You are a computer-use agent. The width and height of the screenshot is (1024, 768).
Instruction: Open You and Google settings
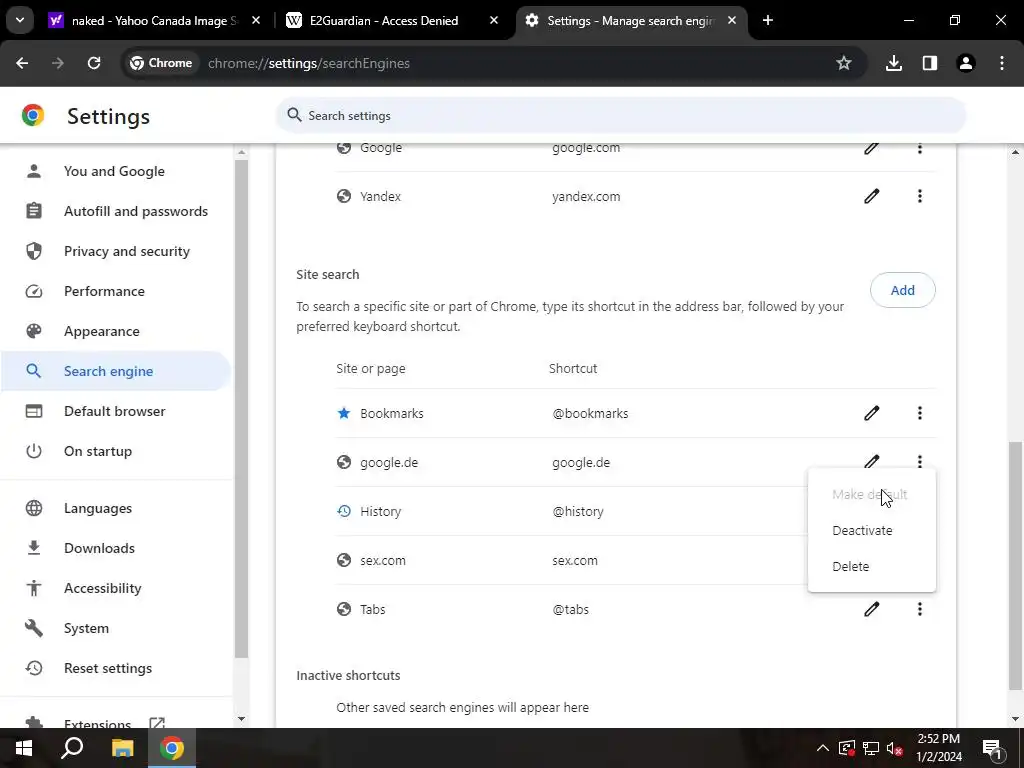[115, 171]
